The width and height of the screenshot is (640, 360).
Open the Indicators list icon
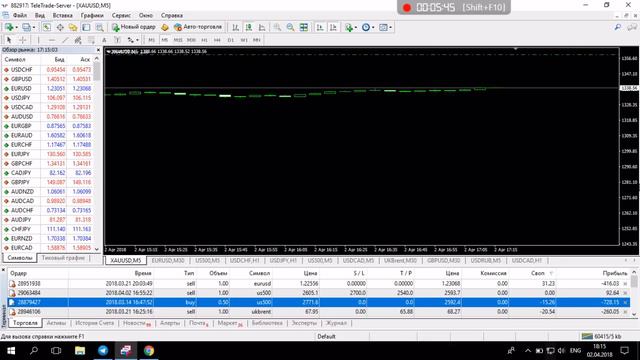tap(349, 27)
